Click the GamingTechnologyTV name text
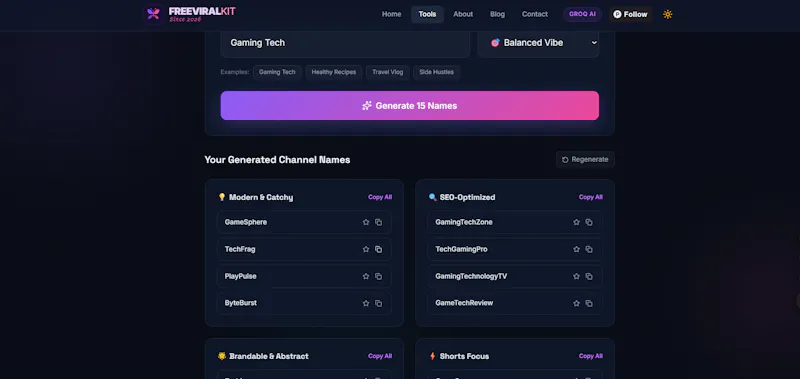 pyautogui.click(x=471, y=276)
